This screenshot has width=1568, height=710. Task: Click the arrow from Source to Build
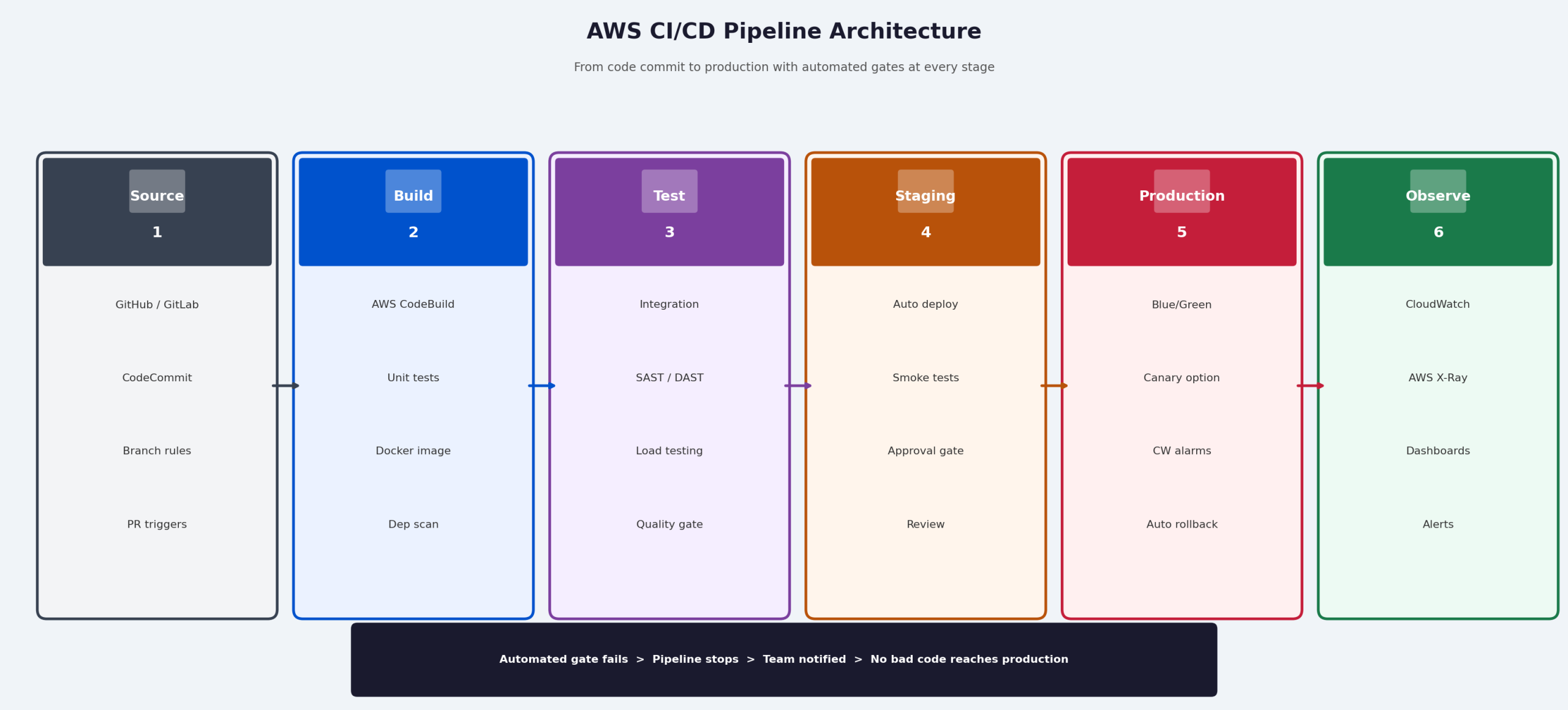[x=285, y=386]
